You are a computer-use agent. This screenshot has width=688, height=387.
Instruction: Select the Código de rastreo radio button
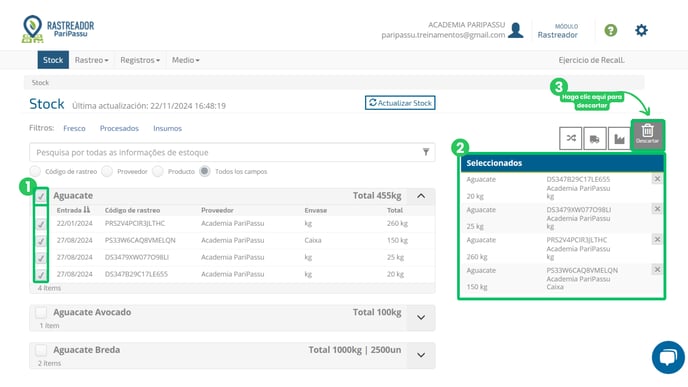pos(35,171)
